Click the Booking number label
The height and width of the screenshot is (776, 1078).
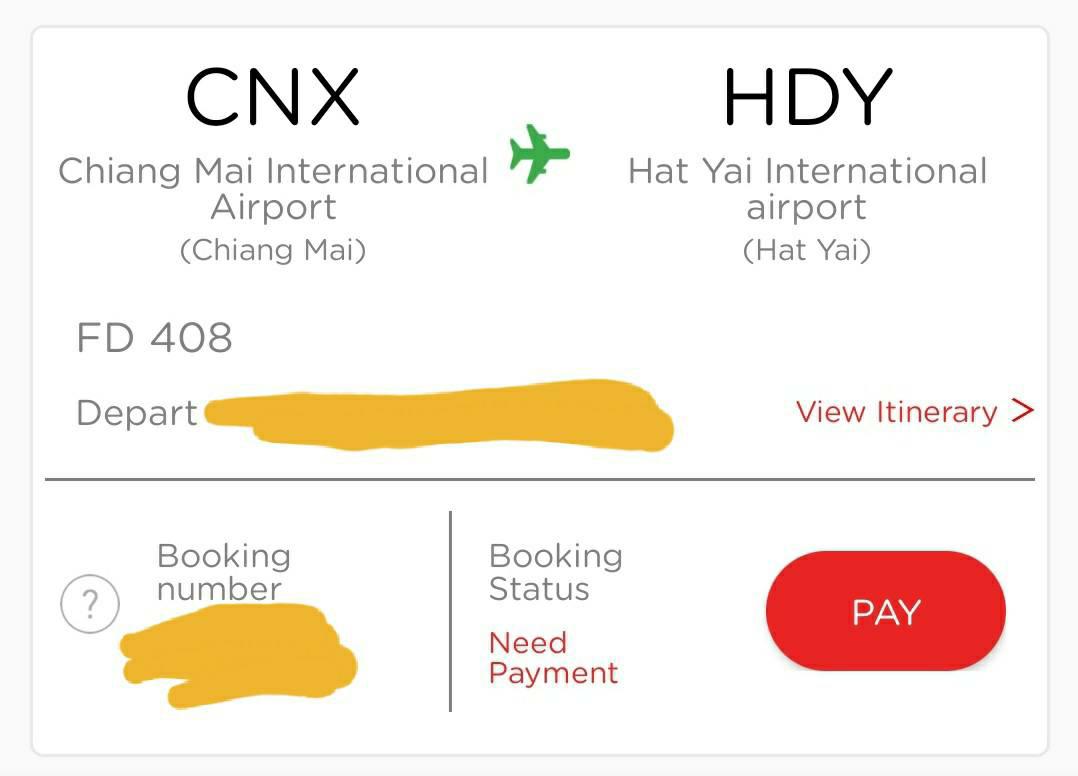223,572
